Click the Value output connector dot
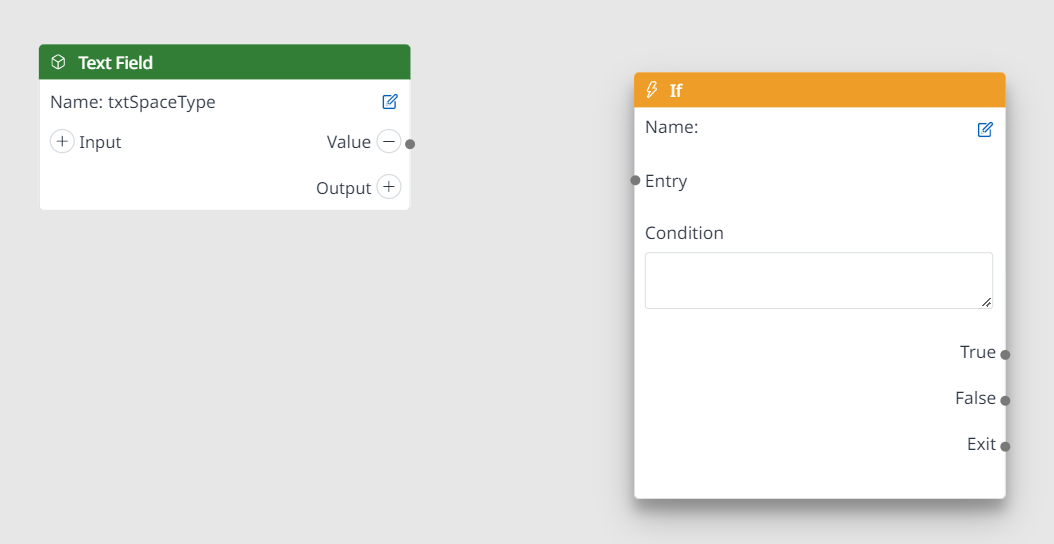The width and height of the screenshot is (1054, 544). coord(410,144)
